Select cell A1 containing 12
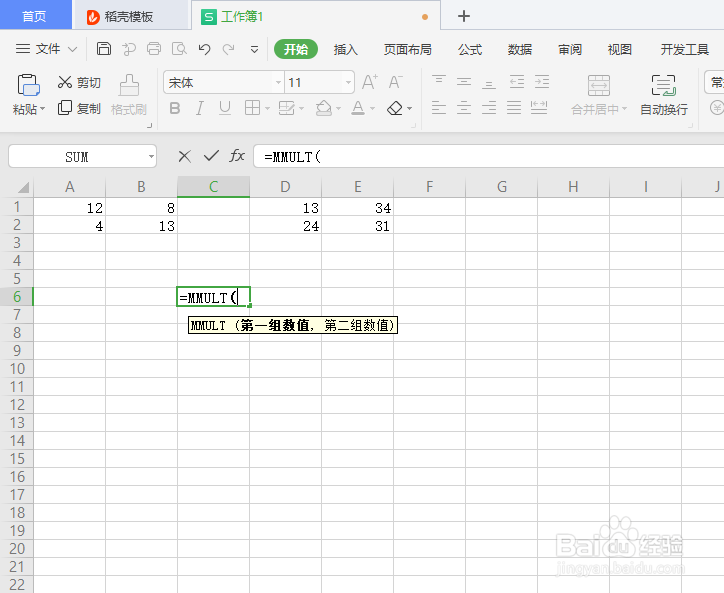 coord(69,207)
